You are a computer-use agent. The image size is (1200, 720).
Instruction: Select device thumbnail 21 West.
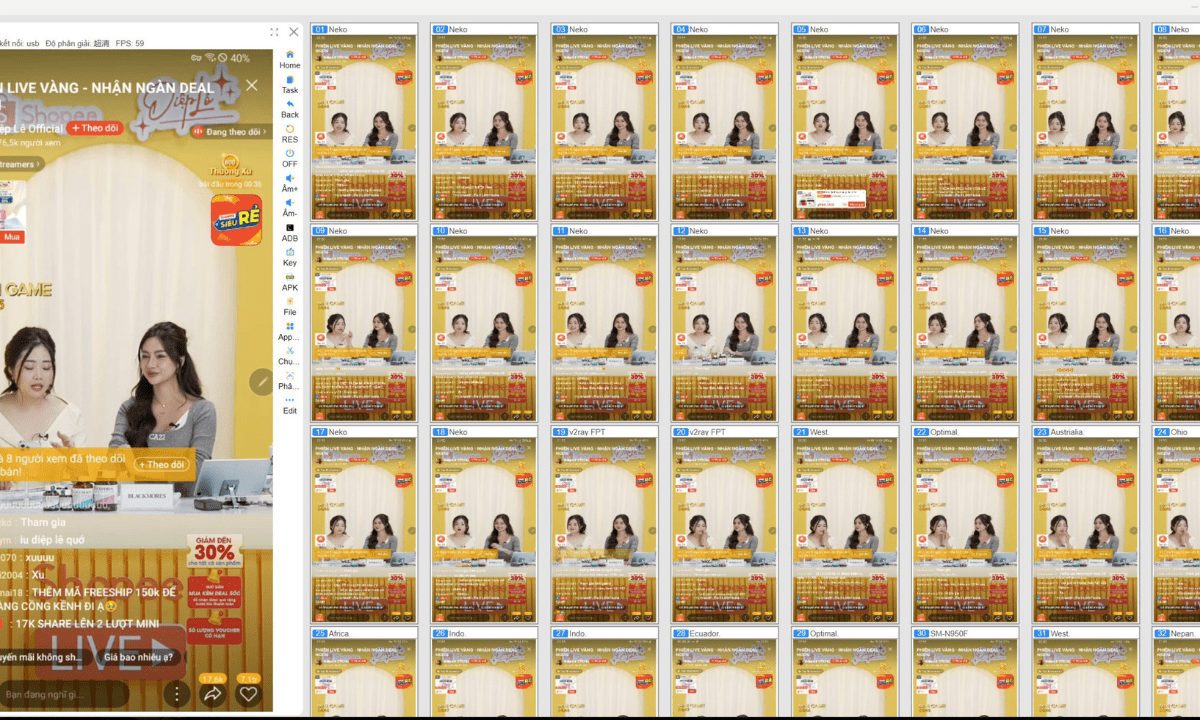pyautogui.click(x=845, y=525)
